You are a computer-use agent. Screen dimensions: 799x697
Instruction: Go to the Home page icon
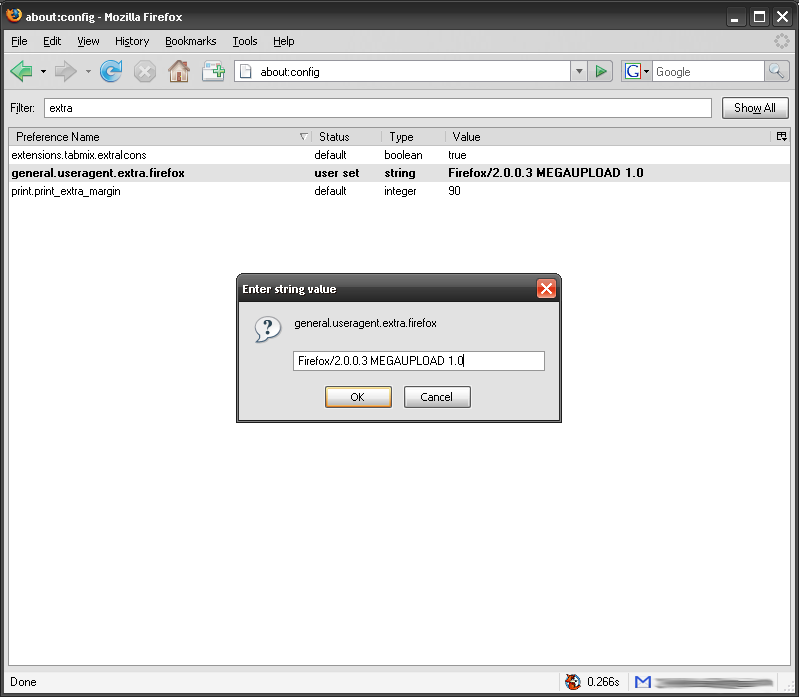[179, 71]
